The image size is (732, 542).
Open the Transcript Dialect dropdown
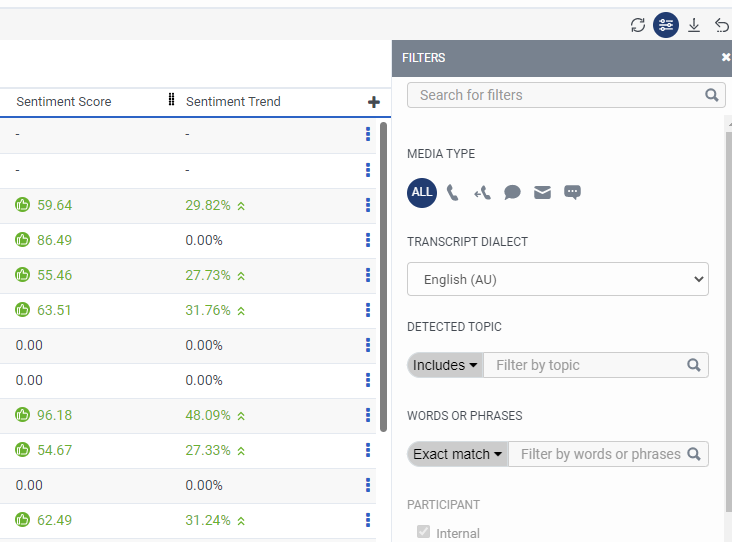pyautogui.click(x=557, y=279)
